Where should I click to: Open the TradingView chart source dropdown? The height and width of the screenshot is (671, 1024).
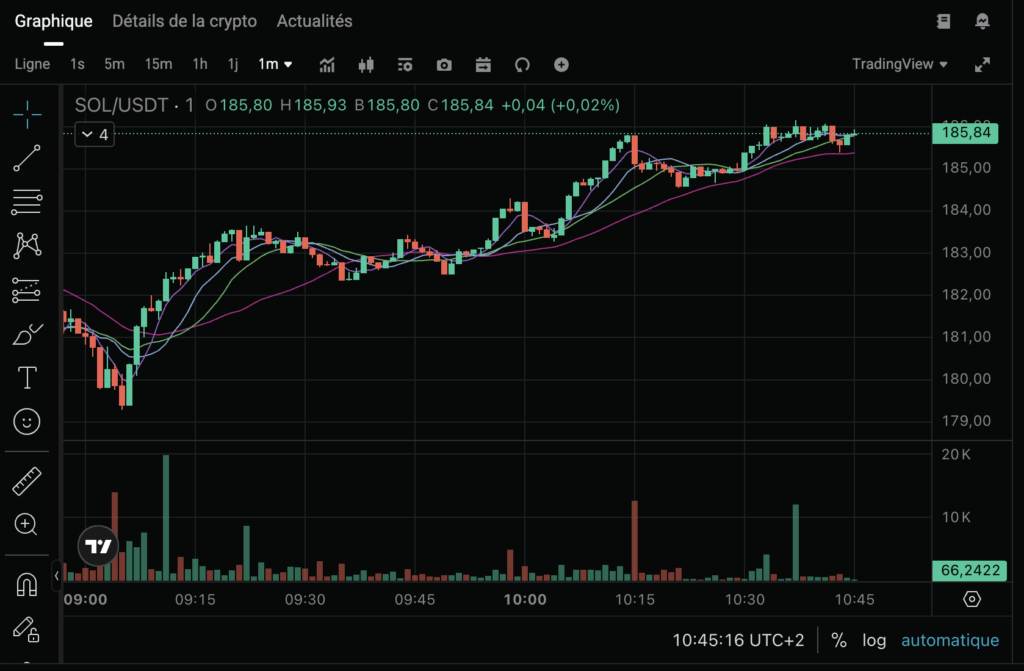(x=899, y=64)
